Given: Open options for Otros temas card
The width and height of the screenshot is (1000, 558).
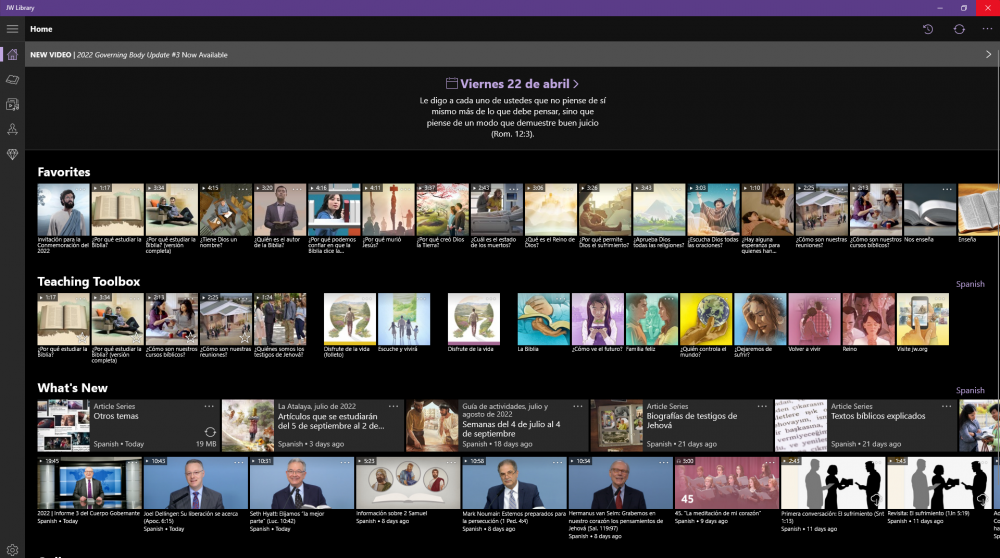Looking at the screenshot, I should click(209, 406).
